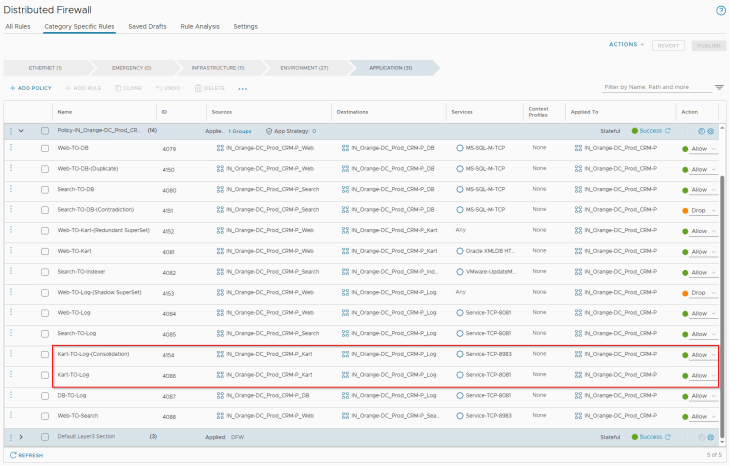
Task: Select the Kart-TO-Log rule checkbox
Action: tap(45, 375)
